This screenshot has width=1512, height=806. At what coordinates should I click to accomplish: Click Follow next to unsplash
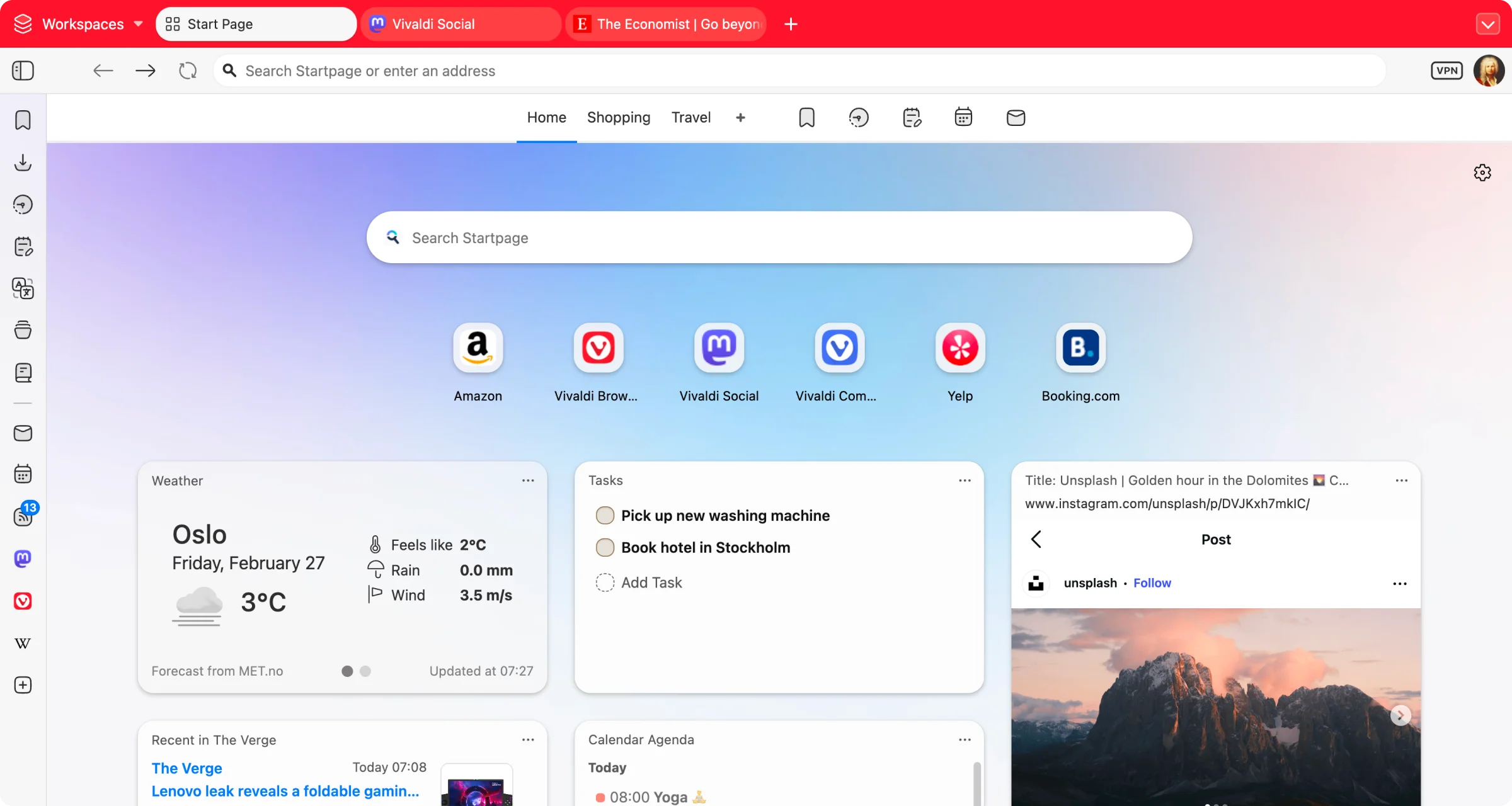coord(1152,583)
